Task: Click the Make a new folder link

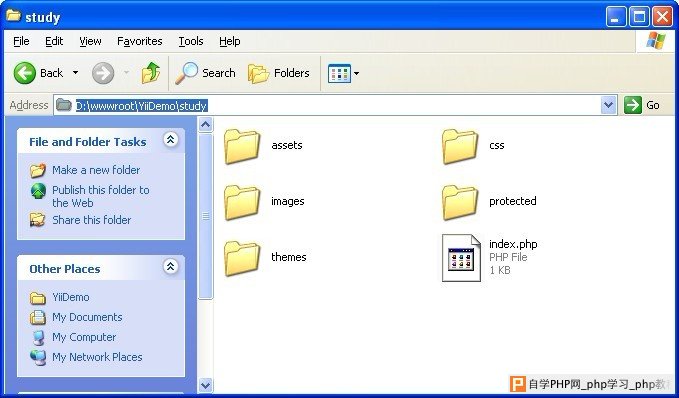Action: click(96, 170)
